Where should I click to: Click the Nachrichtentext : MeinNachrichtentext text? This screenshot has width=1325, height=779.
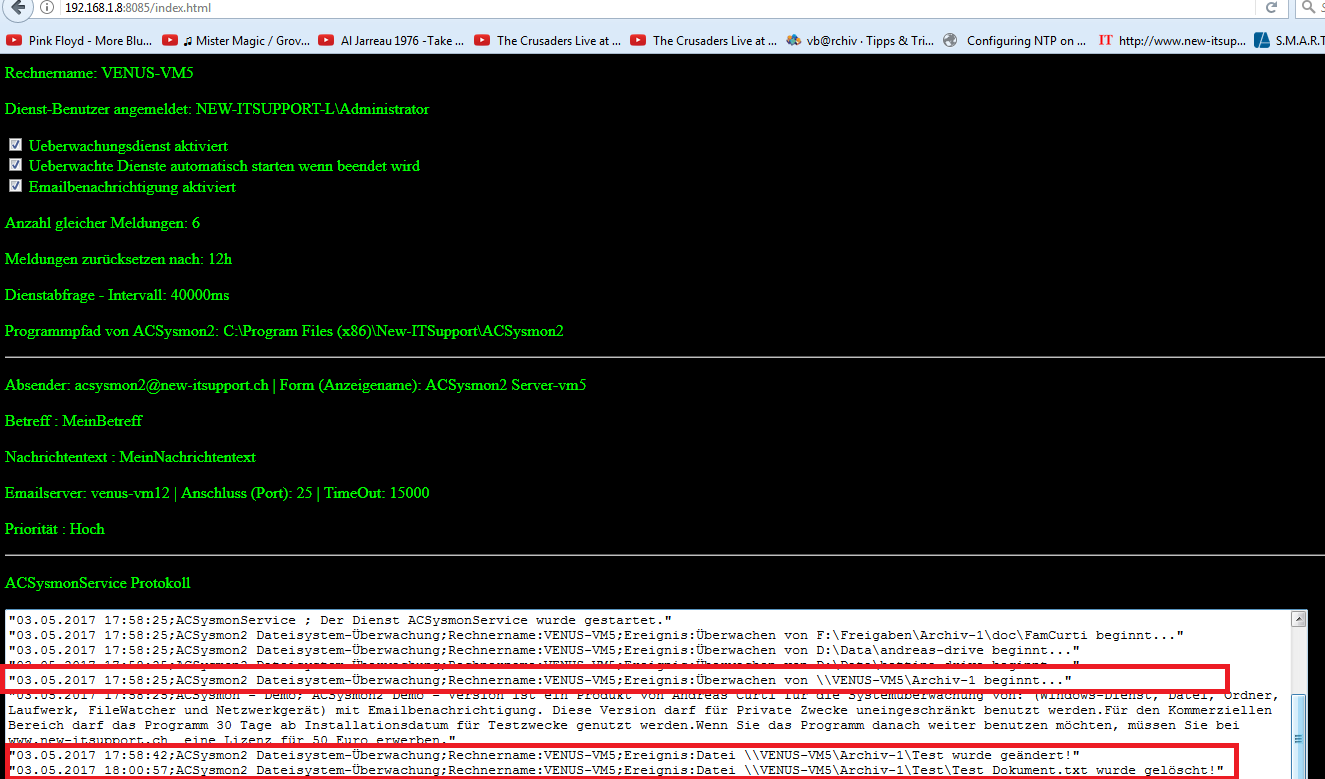130,457
